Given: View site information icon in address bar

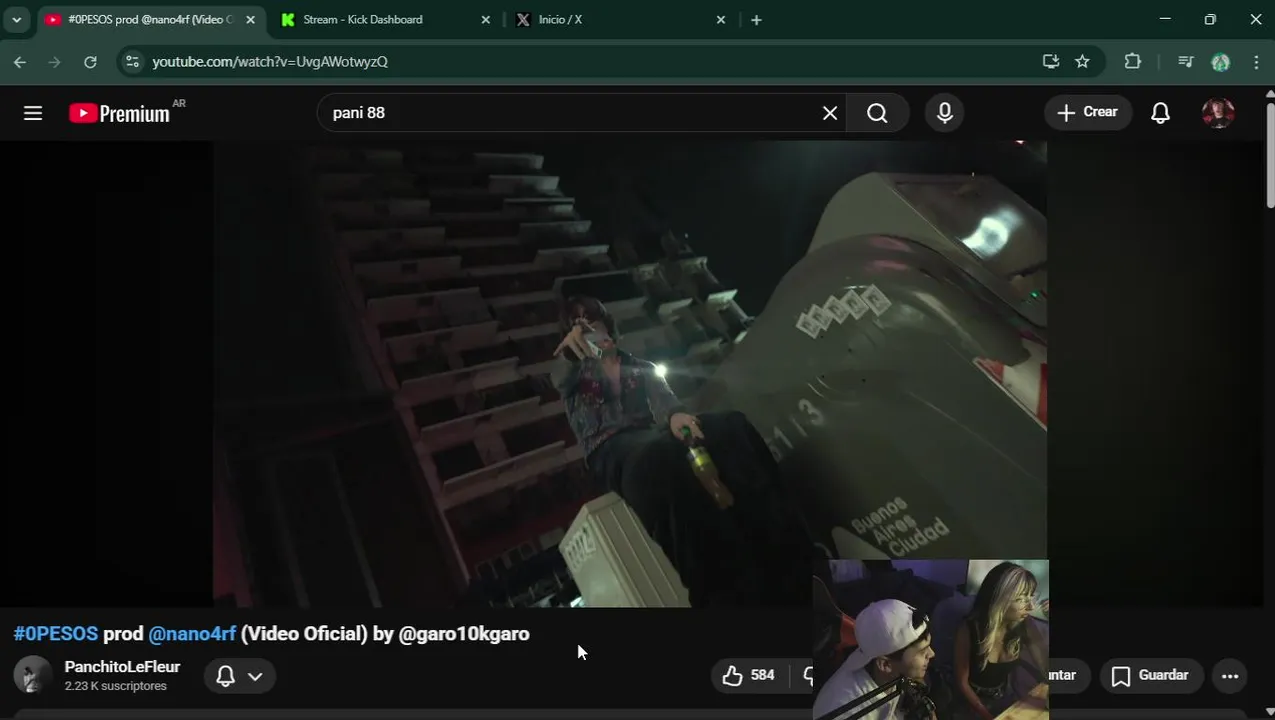Looking at the screenshot, I should 132,62.
